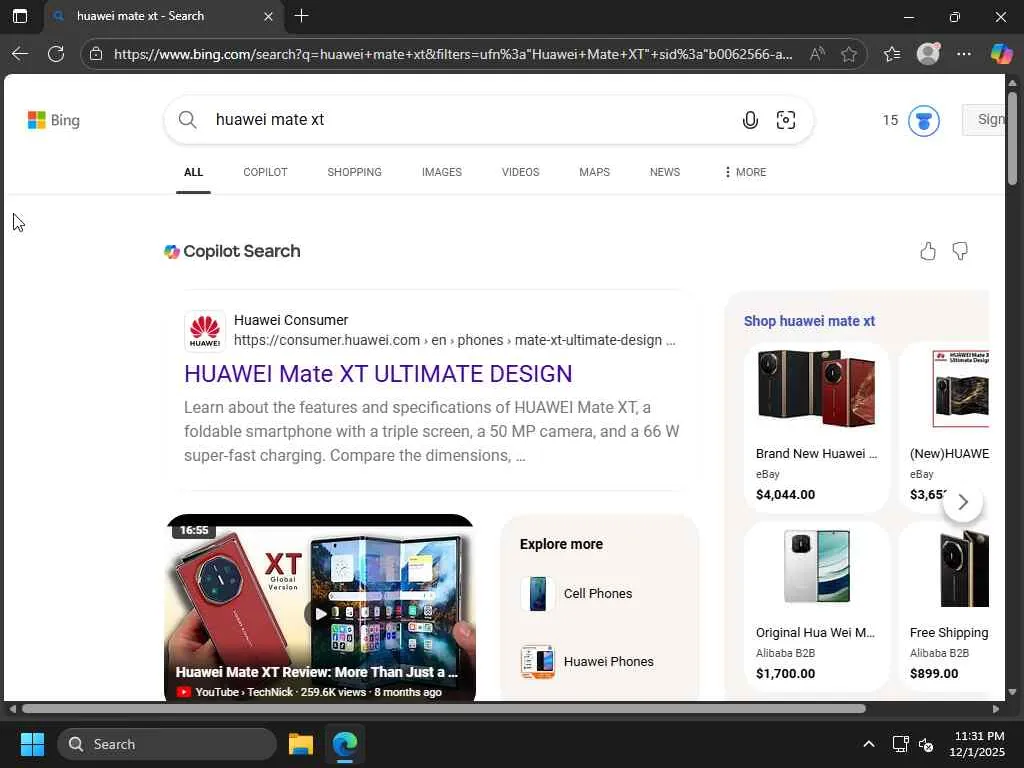Reload the page with refresh icon
The width and height of the screenshot is (1024, 768).
tap(56, 54)
